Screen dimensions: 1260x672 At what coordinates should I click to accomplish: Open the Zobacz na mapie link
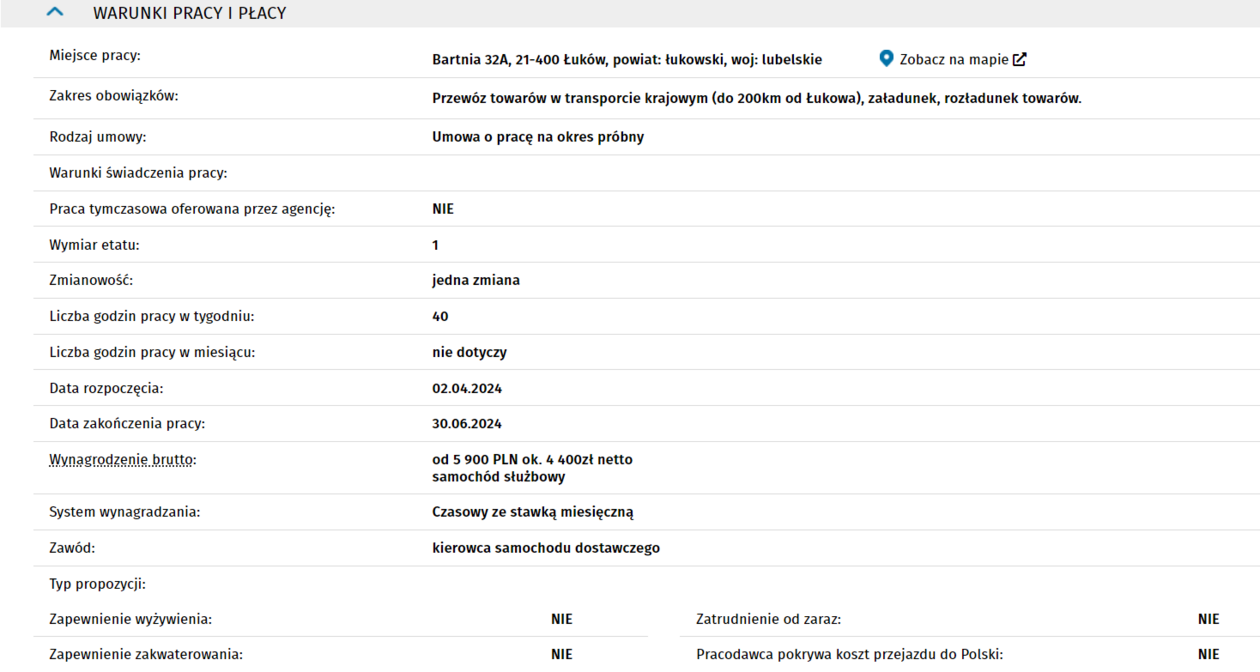click(x=953, y=60)
